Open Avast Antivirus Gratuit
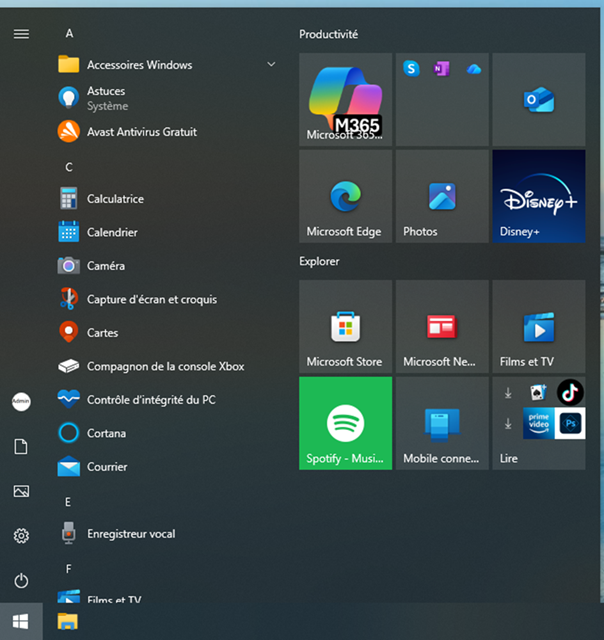Viewport: 604px width, 640px height. click(x=167, y=132)
